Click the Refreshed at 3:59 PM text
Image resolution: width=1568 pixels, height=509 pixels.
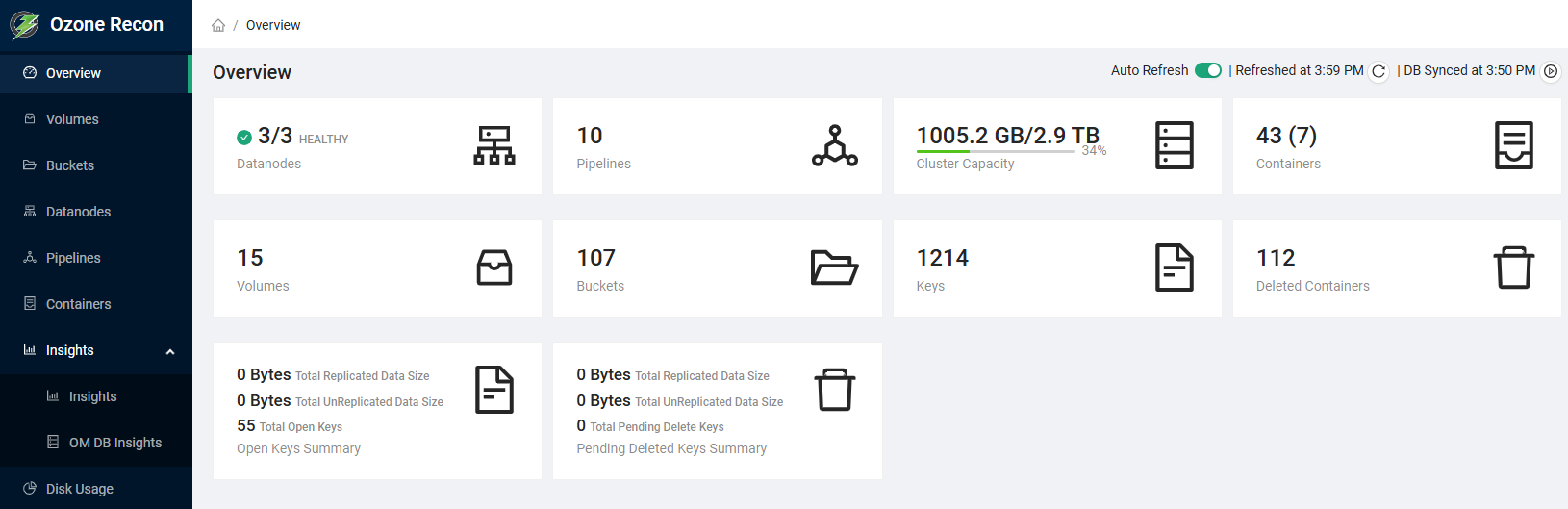pyautogui.click(x=1300, y=70)
